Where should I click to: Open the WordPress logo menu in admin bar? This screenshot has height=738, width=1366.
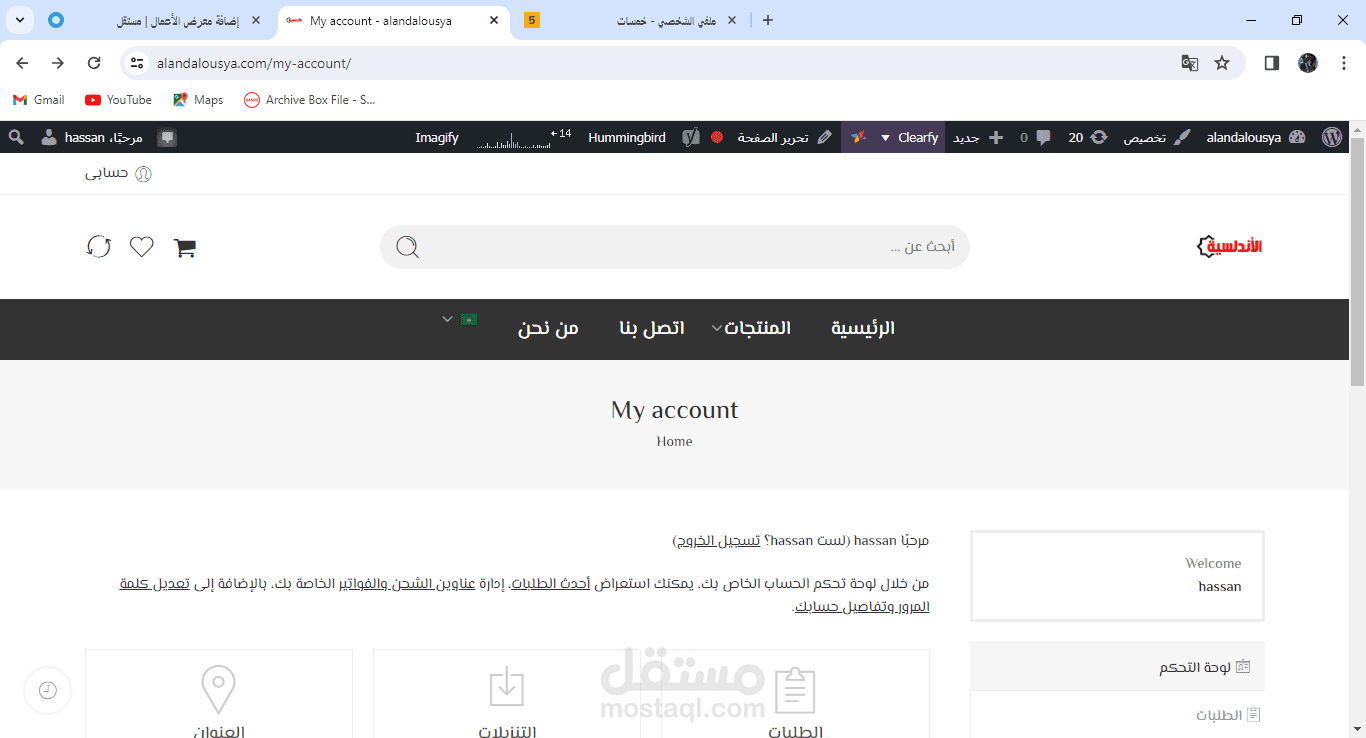click(1332, 137)
